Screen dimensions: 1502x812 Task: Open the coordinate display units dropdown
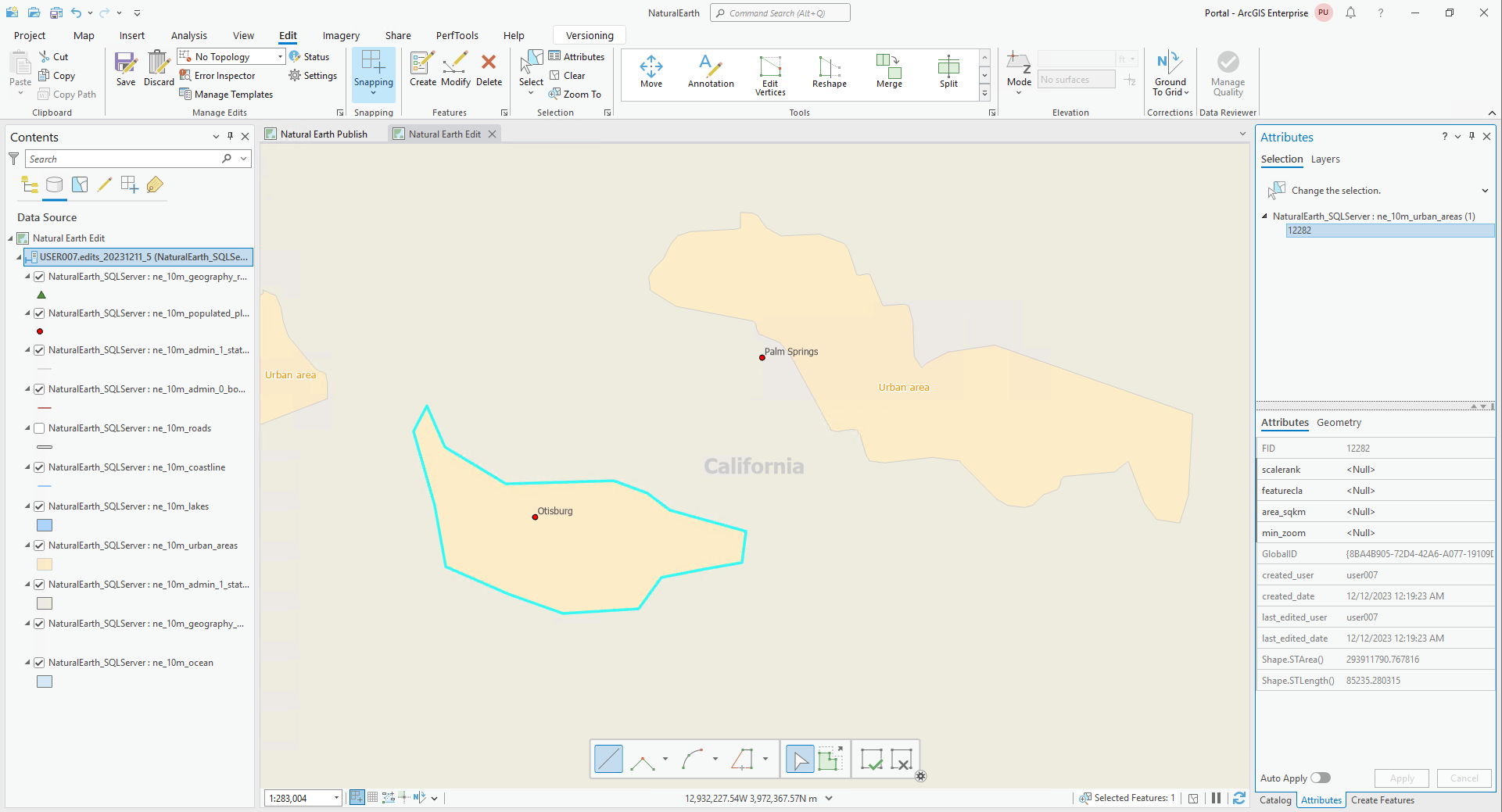click(829, 798)
